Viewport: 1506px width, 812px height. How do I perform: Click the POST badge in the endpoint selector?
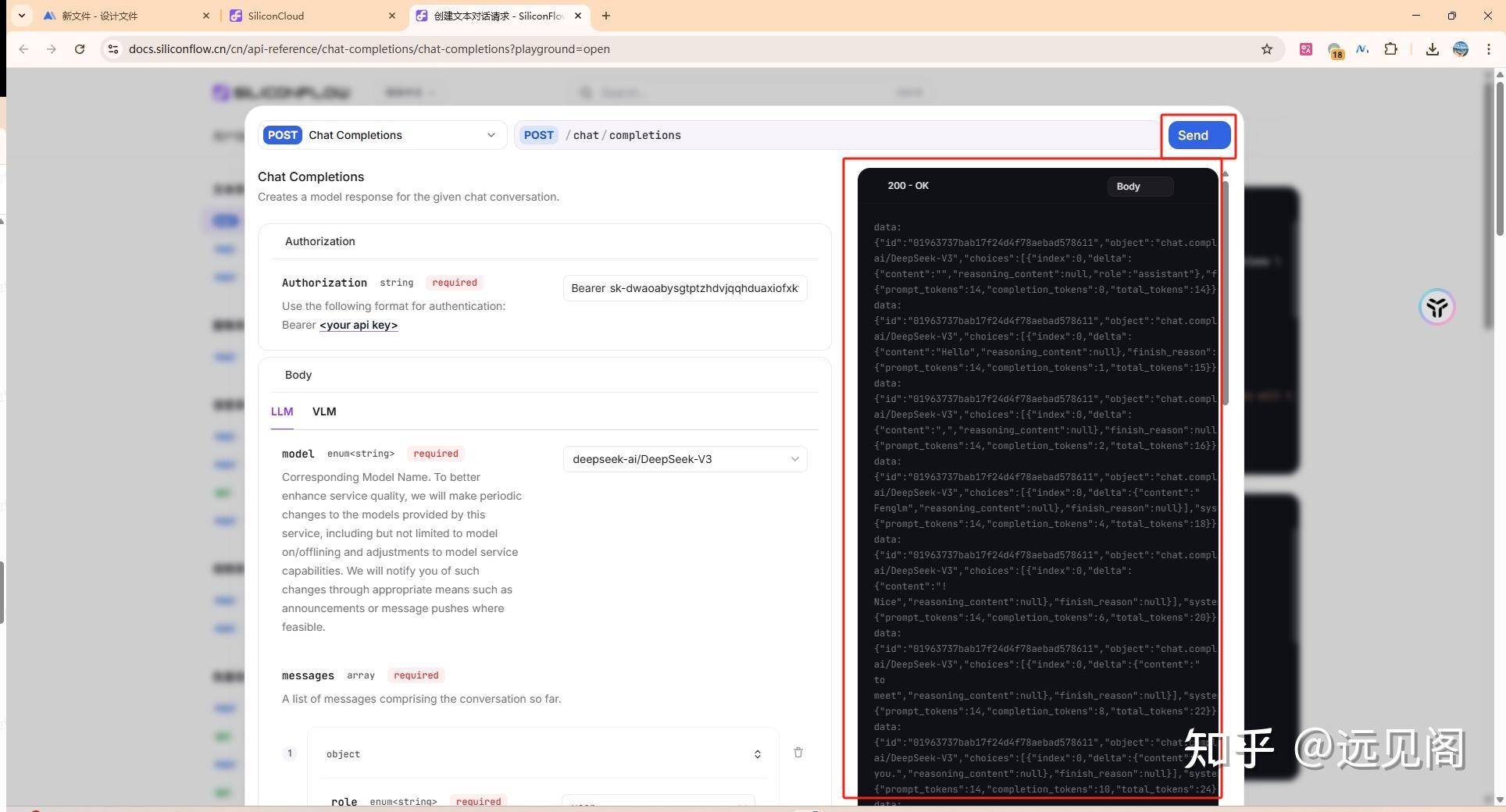click(282, 135)
